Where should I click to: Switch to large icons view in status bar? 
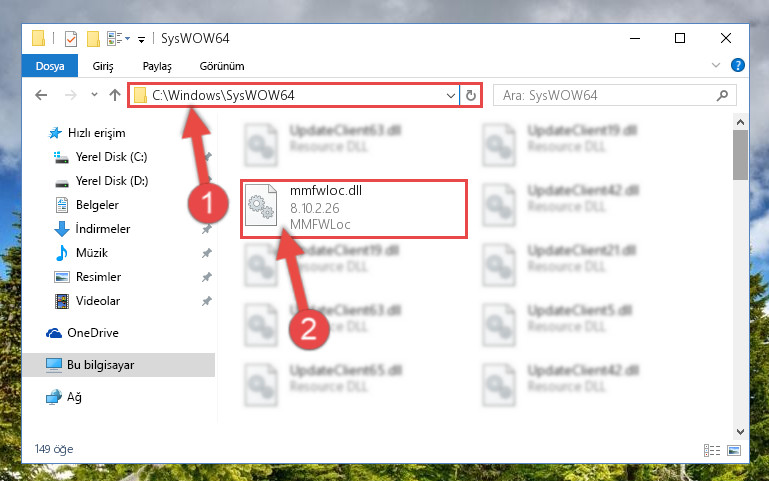734,450
